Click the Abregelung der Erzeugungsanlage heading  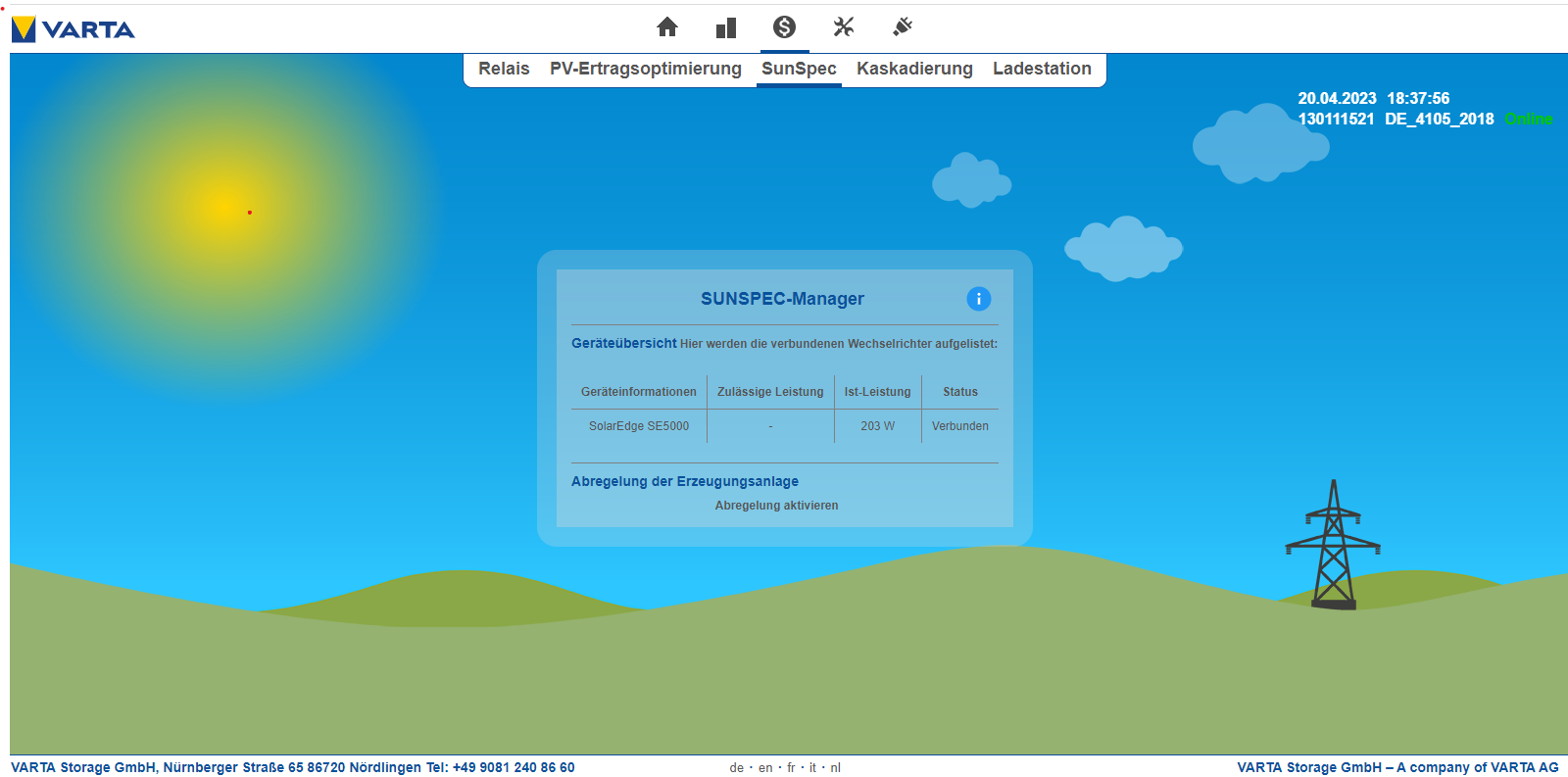[x=685, y=481]
